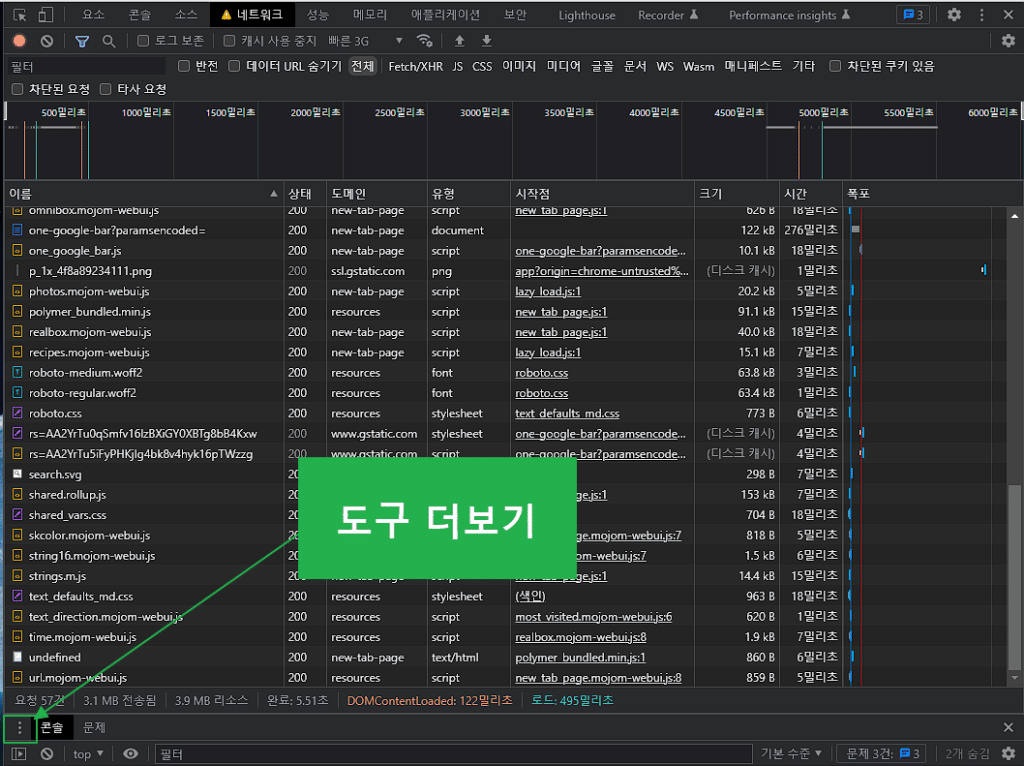Sort by the 시간 column header
Viewport: 1024px width, 766px height.
click(810, 194)
